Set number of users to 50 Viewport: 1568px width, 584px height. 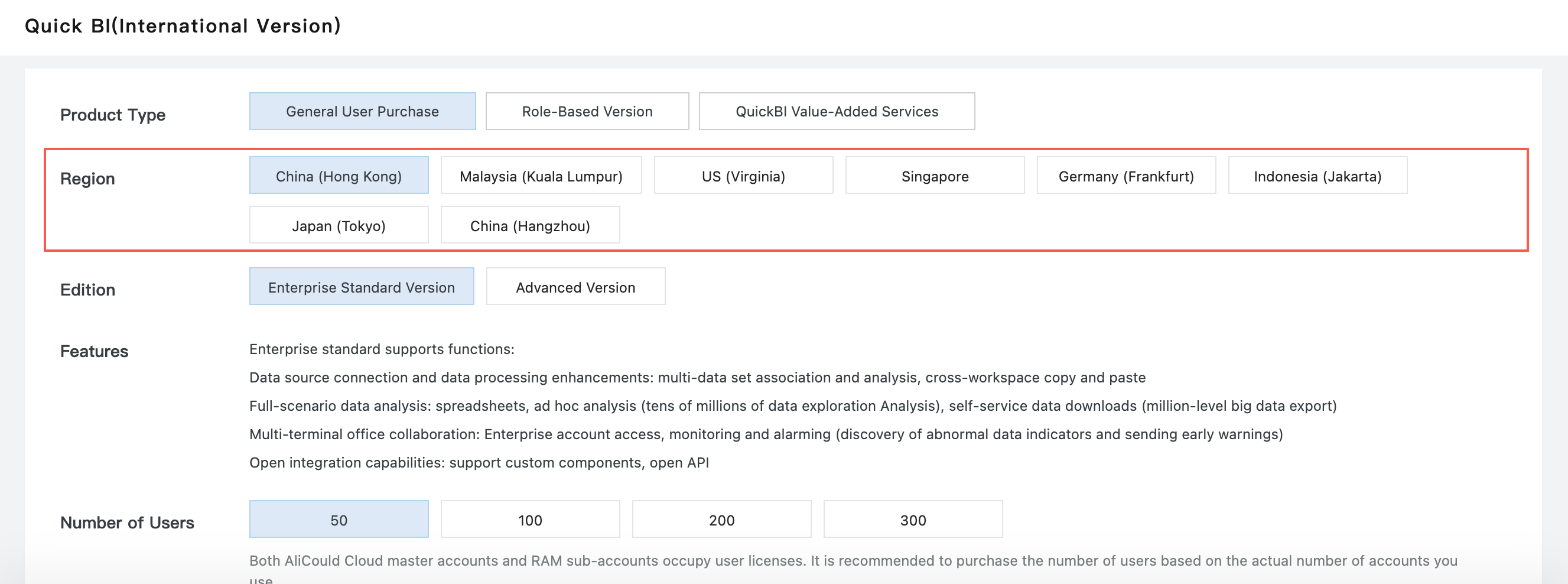339,520
